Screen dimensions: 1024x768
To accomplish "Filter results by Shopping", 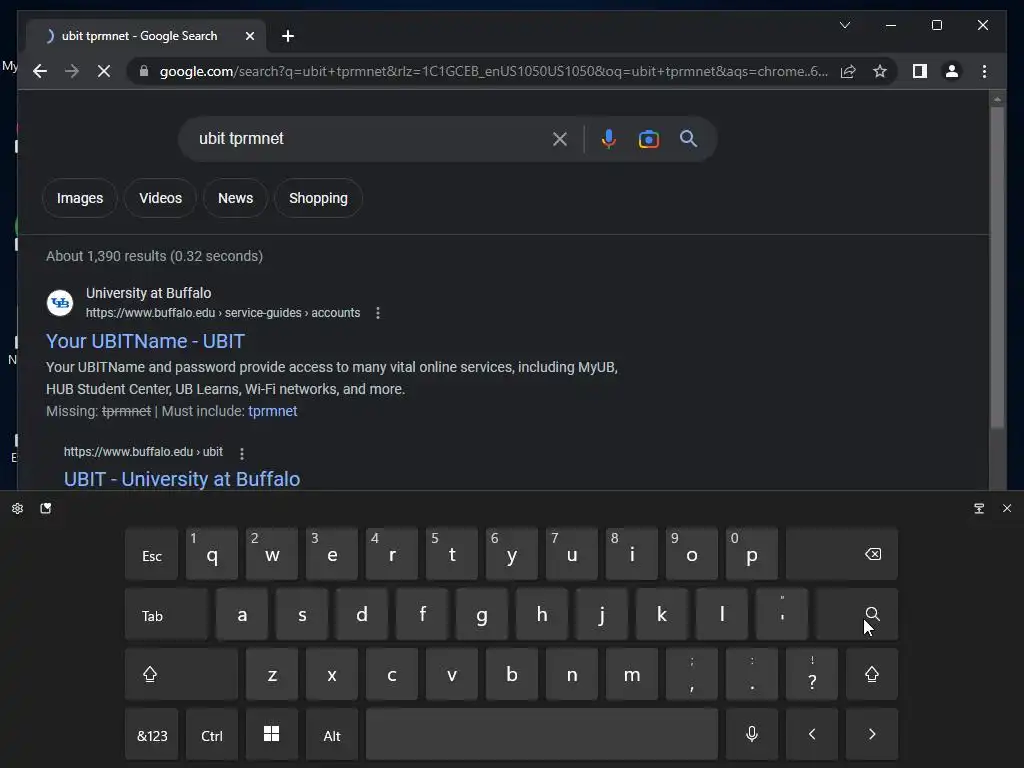I will pos(318,198).
